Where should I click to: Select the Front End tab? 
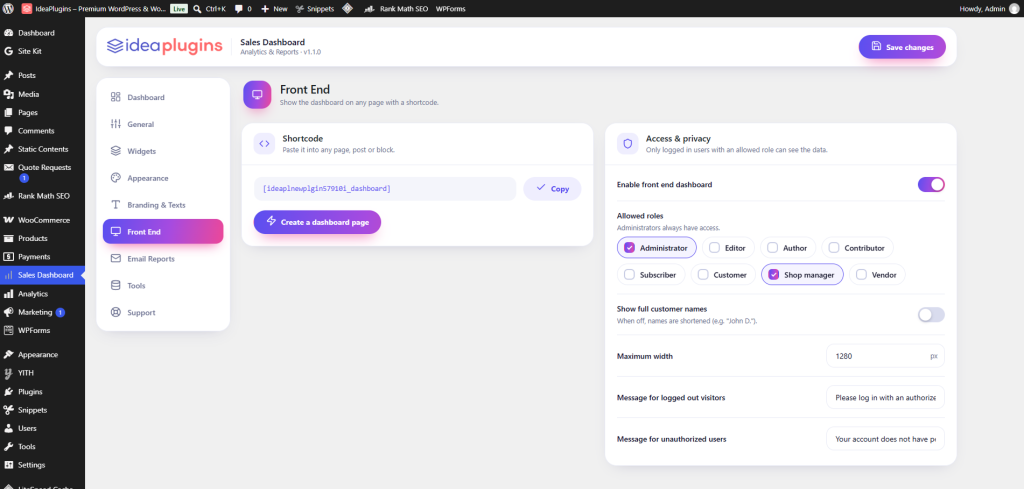tap(163, 231)
